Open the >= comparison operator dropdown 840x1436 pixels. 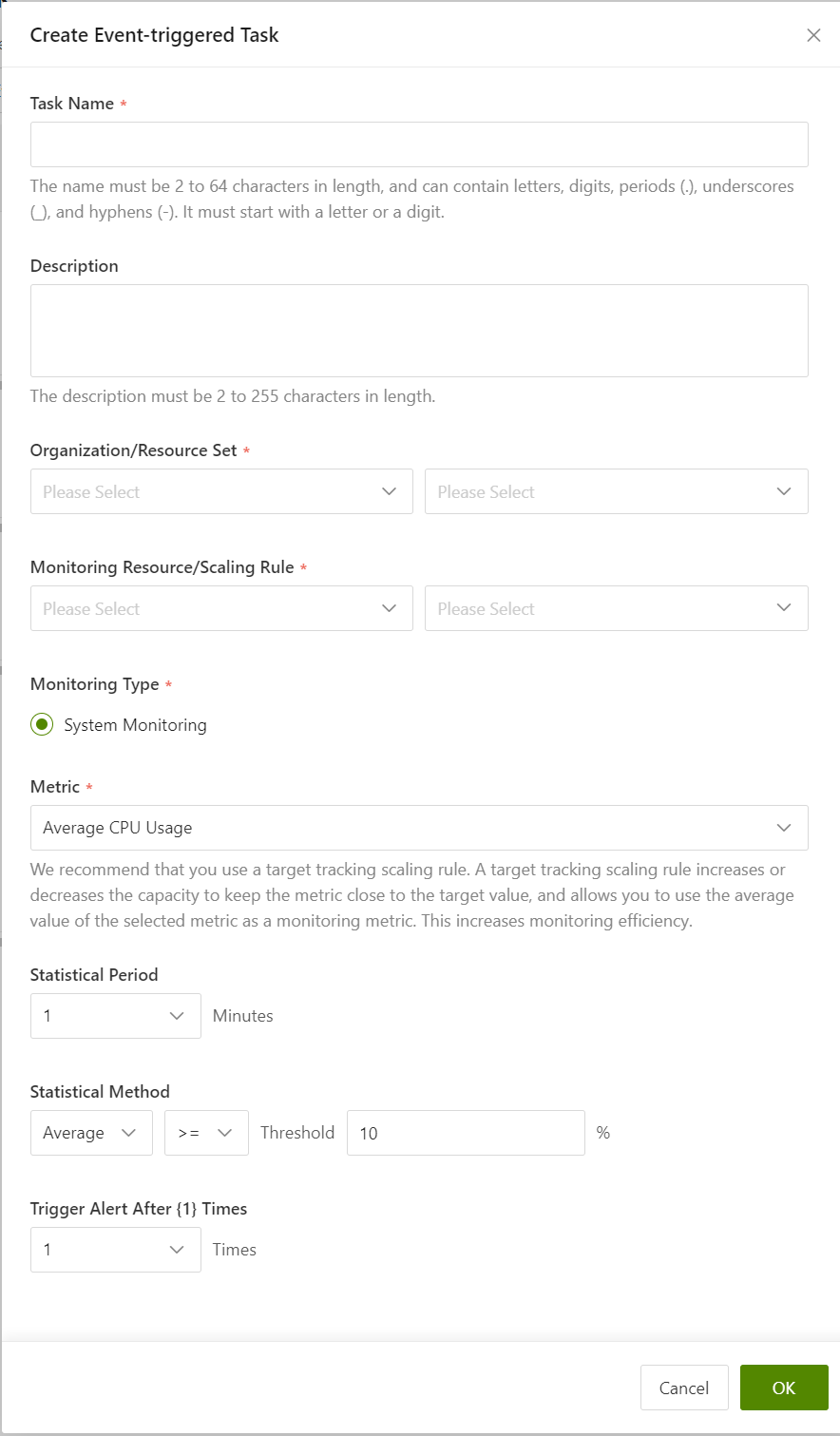[206, 1133]
